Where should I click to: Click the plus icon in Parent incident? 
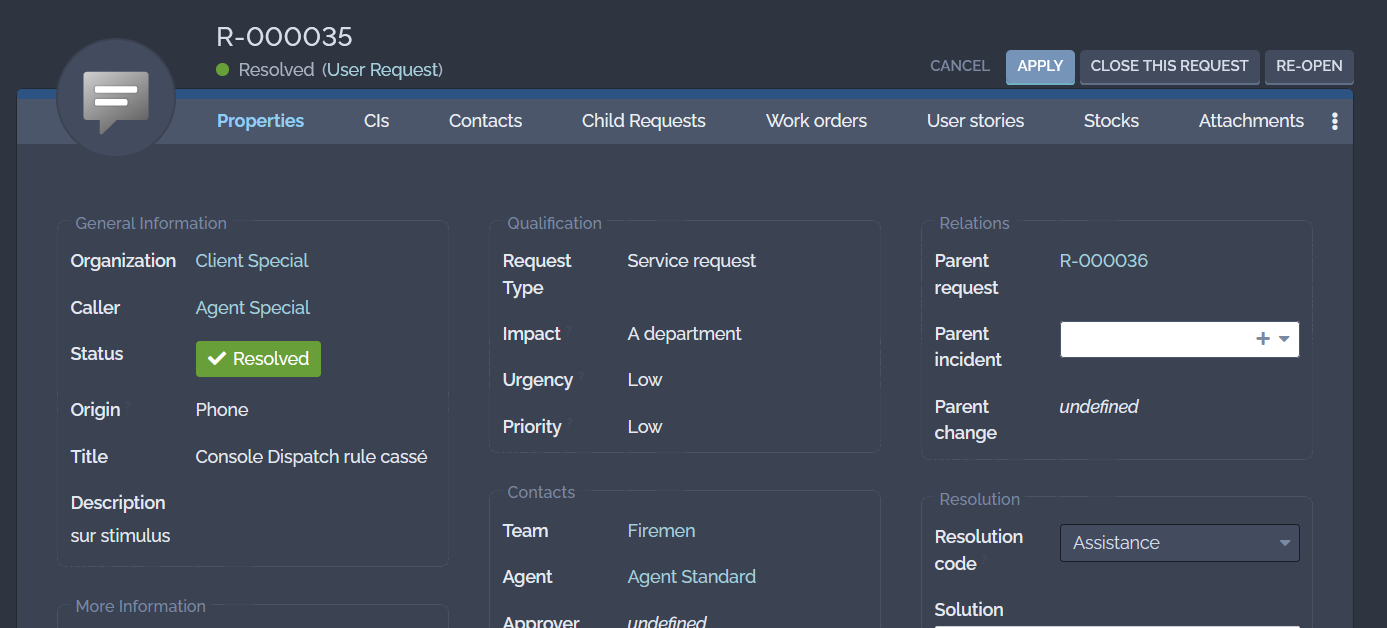pos(1263,339)
